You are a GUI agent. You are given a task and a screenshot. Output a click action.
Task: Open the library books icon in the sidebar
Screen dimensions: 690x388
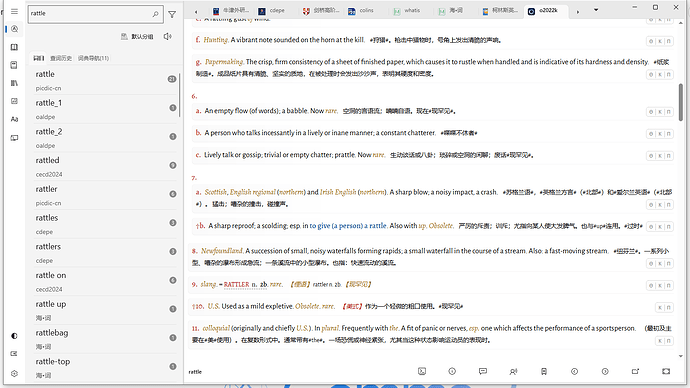[14, 83]
